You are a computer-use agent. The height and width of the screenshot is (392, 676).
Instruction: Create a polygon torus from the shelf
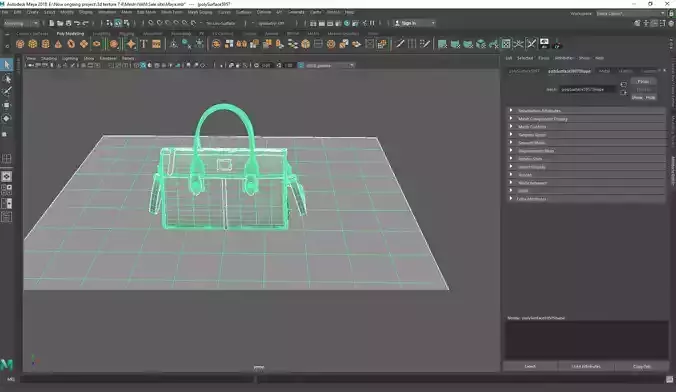71,44
